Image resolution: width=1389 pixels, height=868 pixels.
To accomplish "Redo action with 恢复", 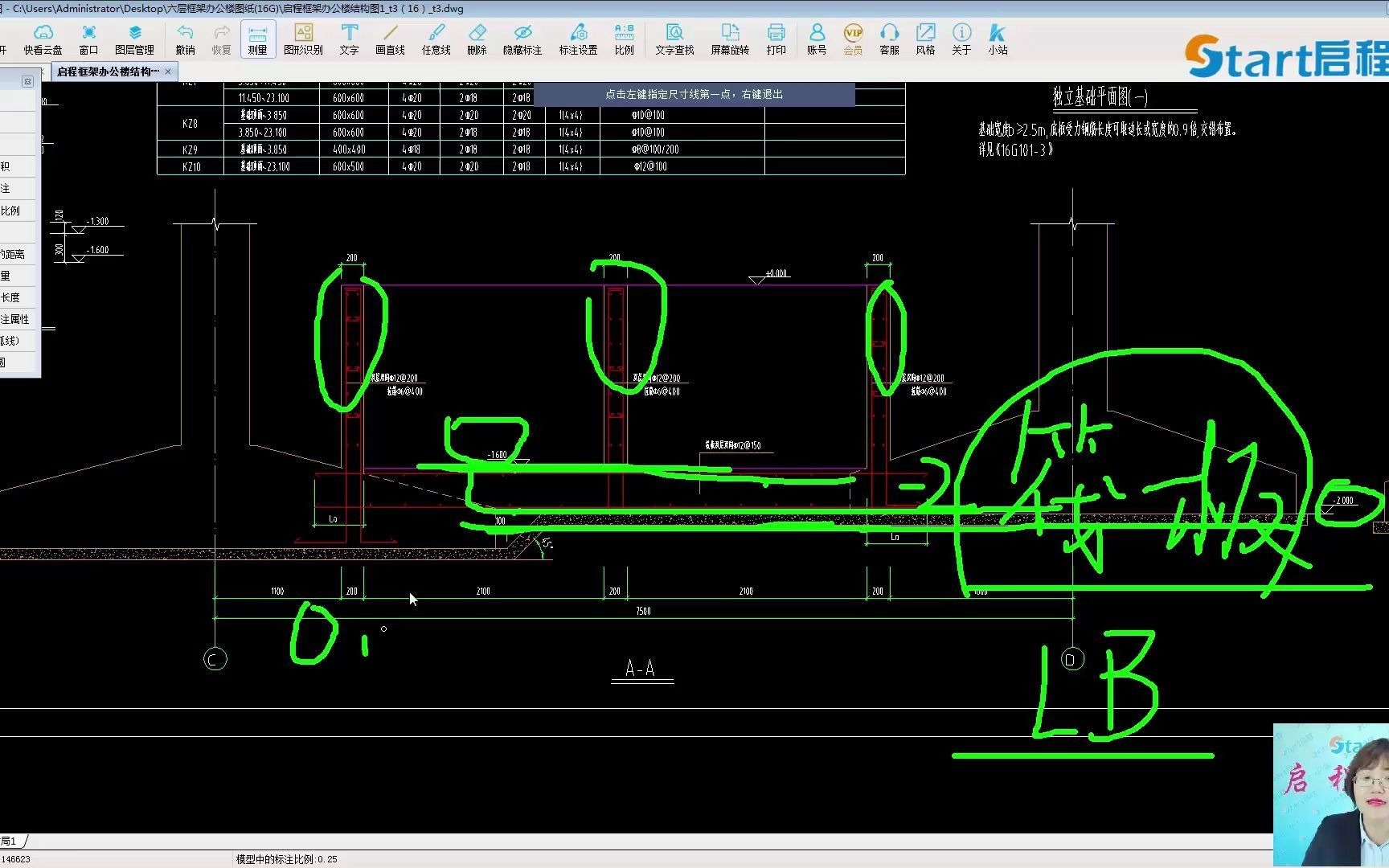I will coord(222,39).
